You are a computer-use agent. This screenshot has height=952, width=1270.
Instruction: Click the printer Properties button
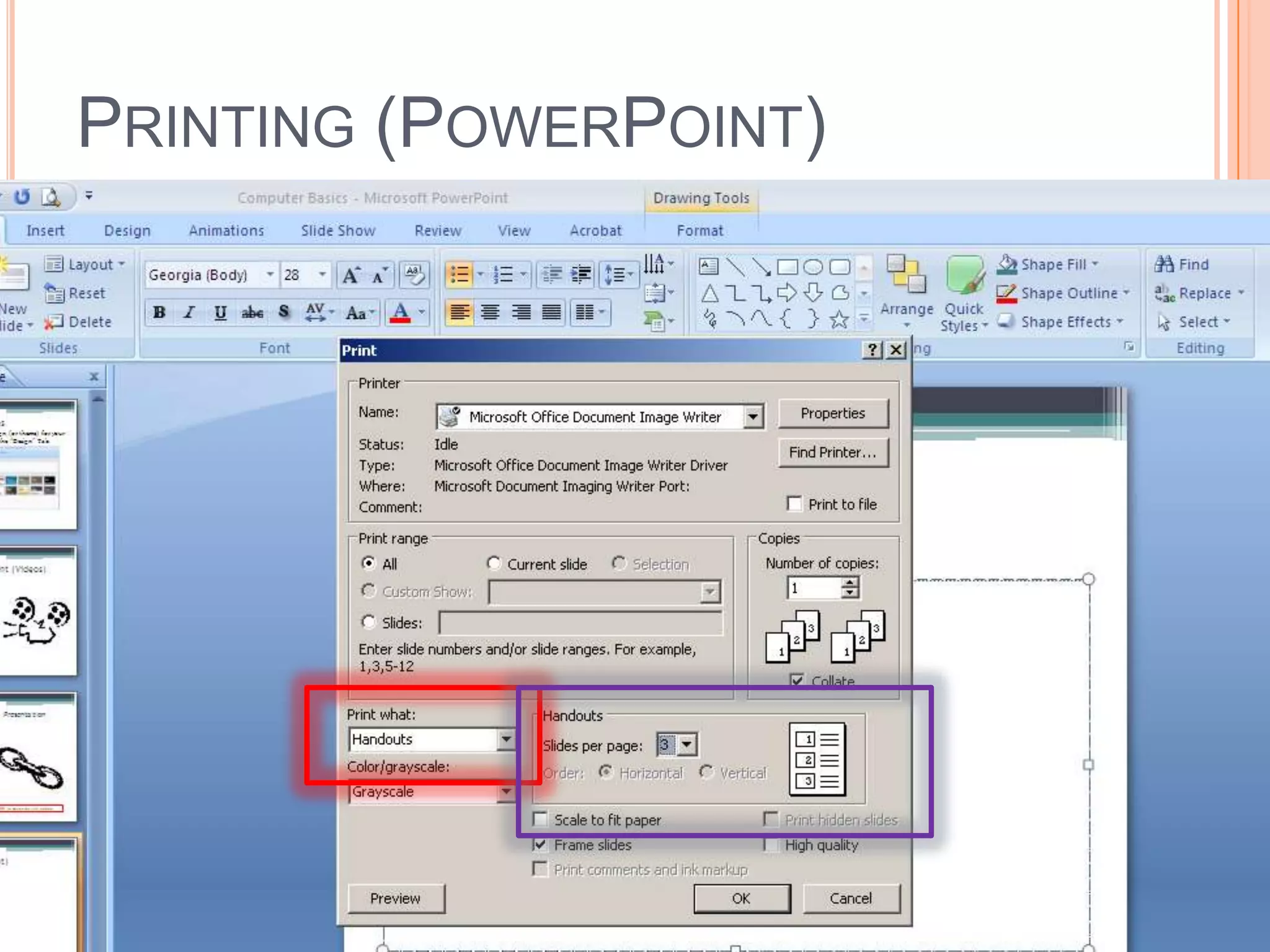pyautogui.click(x=833, y=413)
